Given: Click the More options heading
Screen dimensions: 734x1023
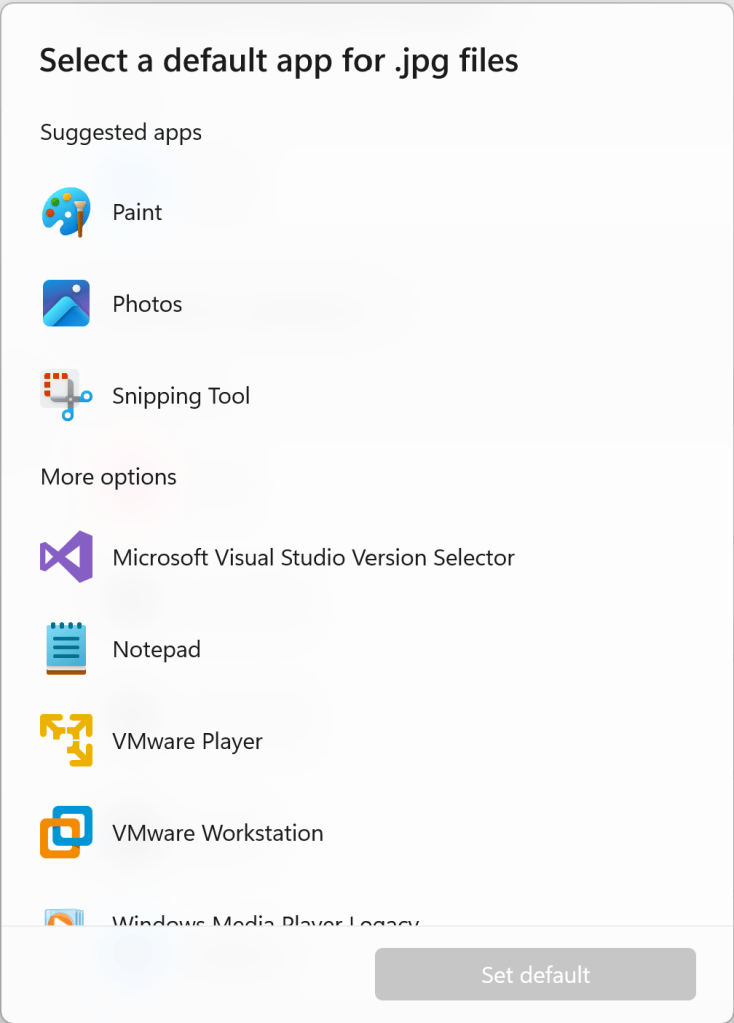Looking at the screenshot, I should tap(108, 477).
